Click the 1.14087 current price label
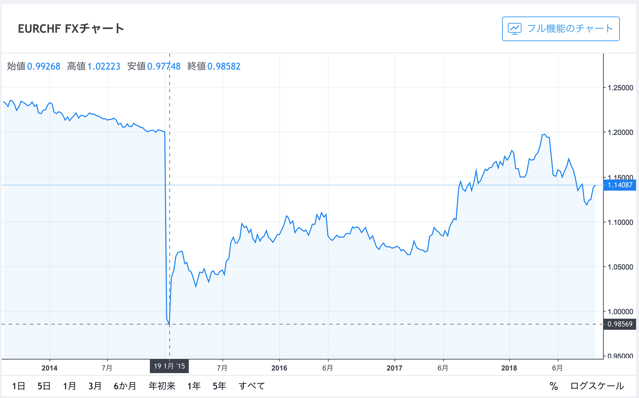Screen dimensions: 639x398 (x=619, y=185)
